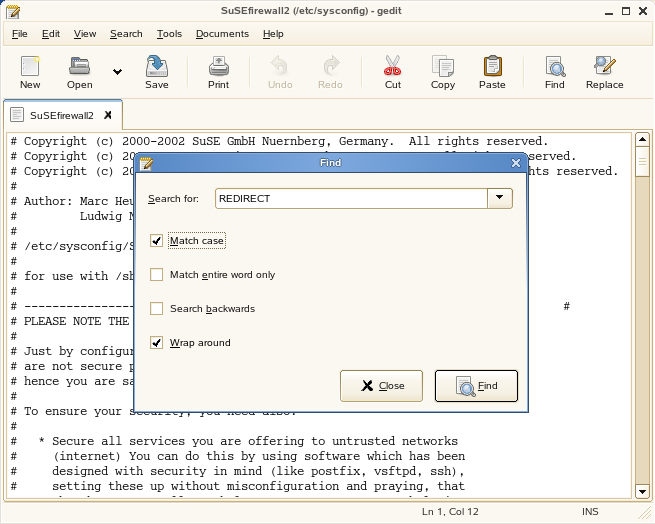Click the New document toolbar icon
The height and width of the screenshot is (524, 655).
tap(30, 67)
